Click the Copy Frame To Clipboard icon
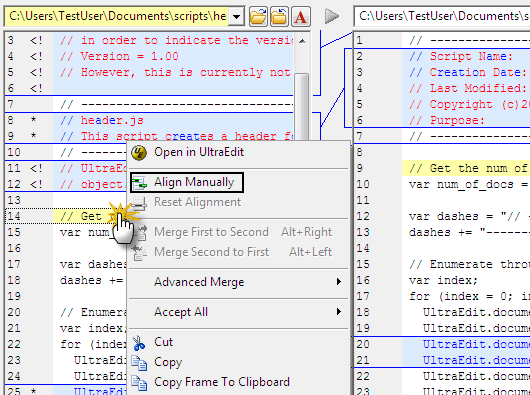This screenshot has width=530, height=395. pyautogui.click(x=139, y=383)
